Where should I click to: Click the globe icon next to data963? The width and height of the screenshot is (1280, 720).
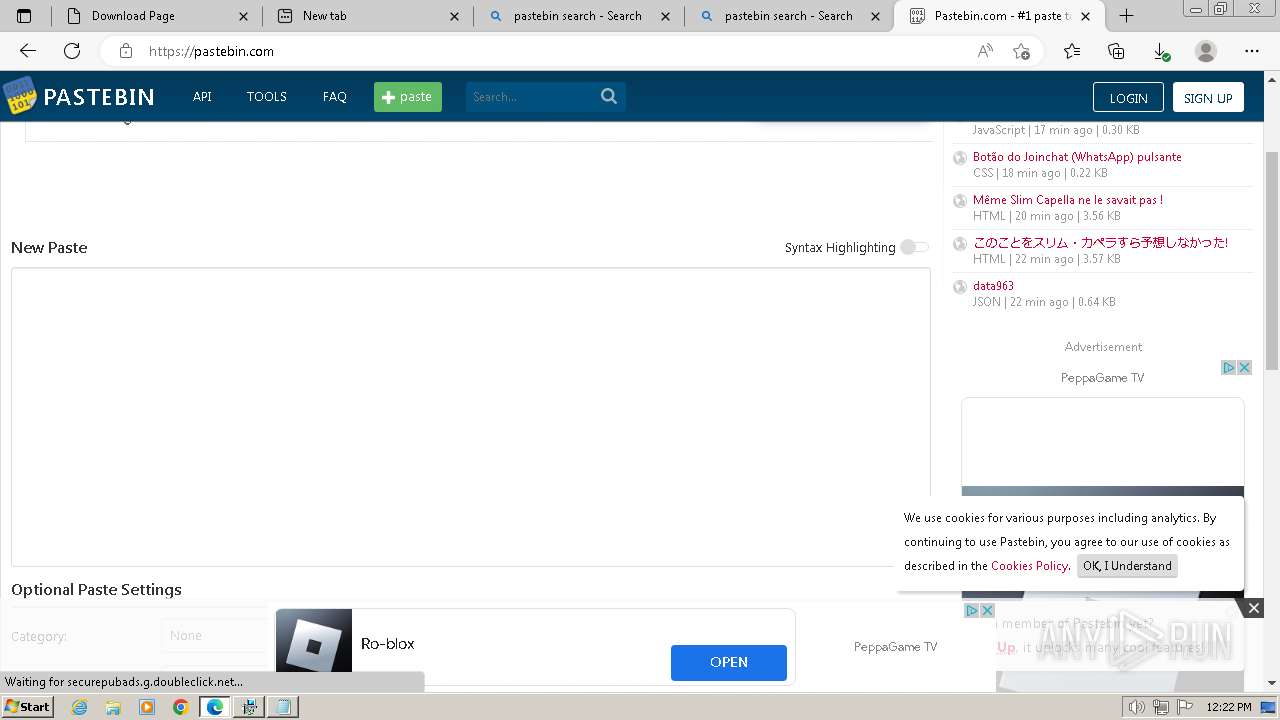click(x=960, y=287)
